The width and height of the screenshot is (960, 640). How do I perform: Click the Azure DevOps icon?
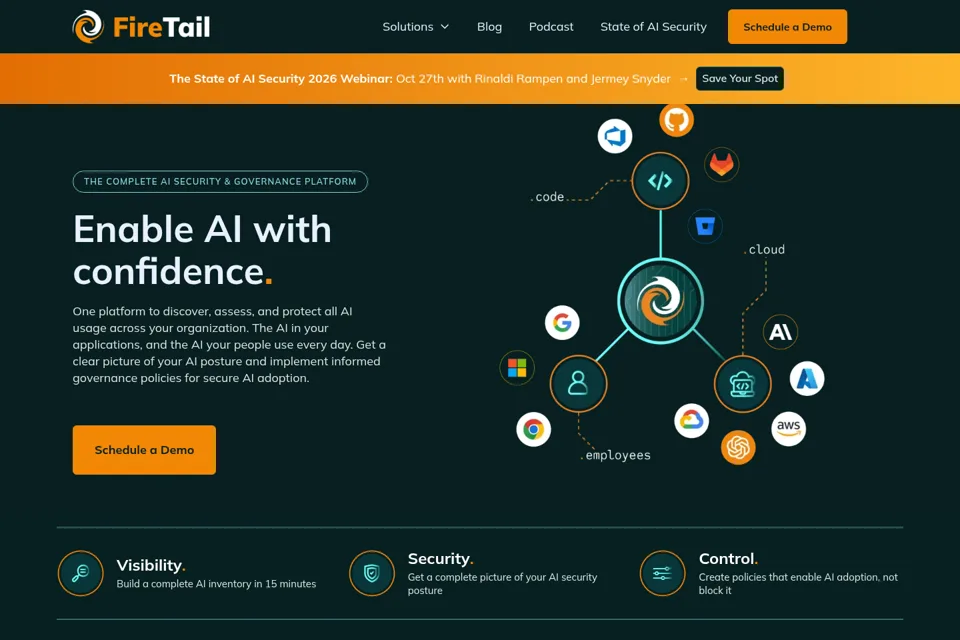pos(615,136)
